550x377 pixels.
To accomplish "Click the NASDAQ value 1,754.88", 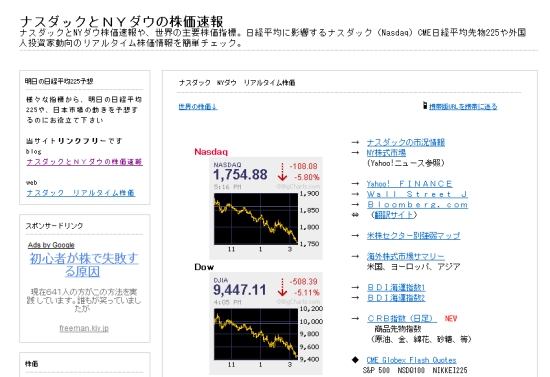I will pos(240,175).
